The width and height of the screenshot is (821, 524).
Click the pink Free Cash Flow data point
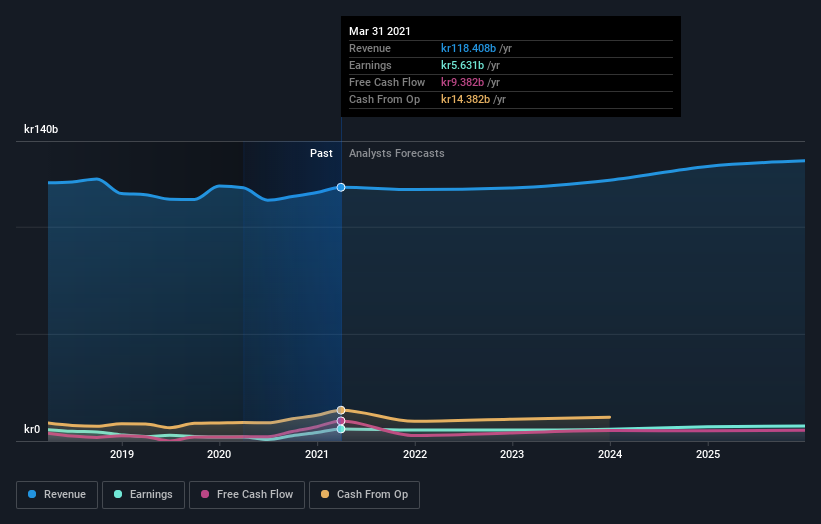coord(341,421)
